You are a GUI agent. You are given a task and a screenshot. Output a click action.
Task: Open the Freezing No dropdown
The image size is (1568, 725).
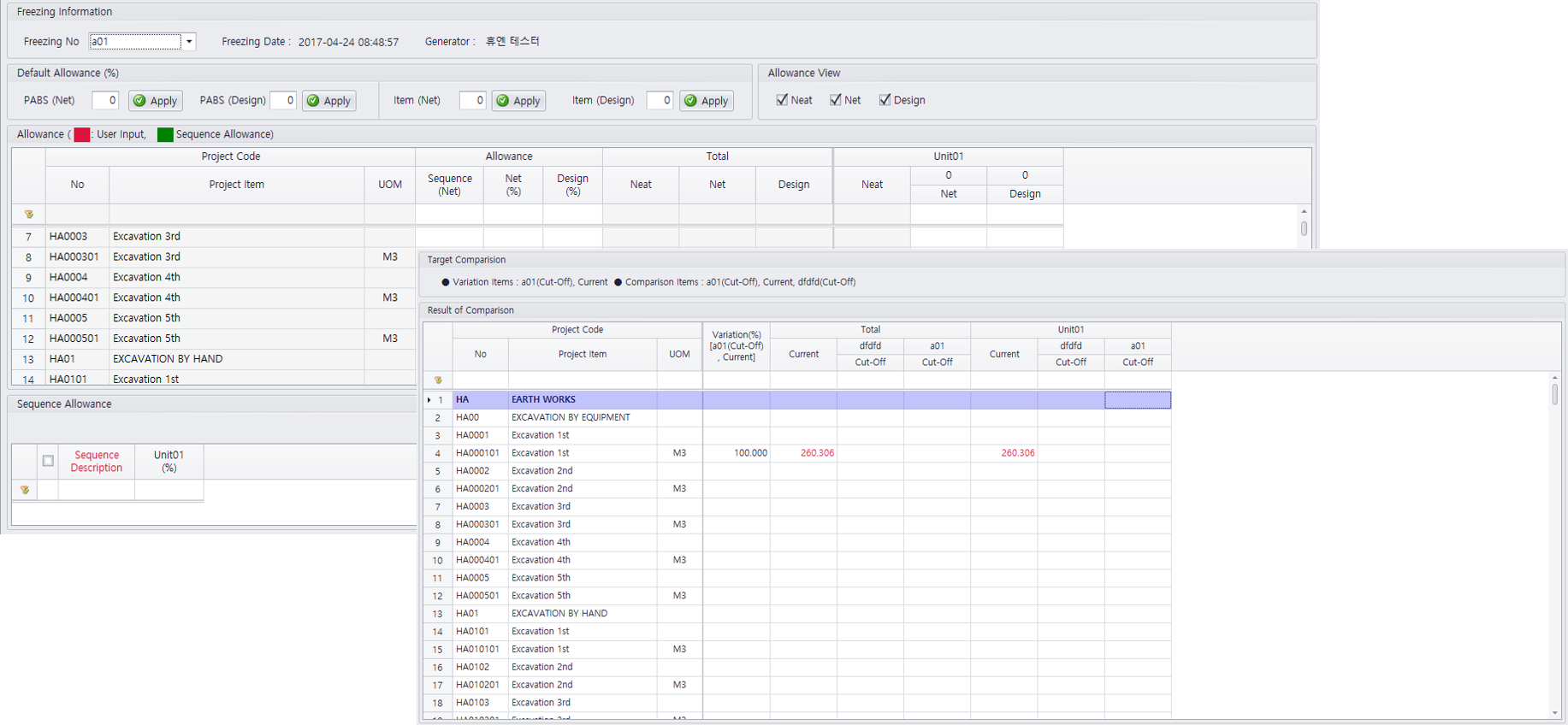[189, 42]
